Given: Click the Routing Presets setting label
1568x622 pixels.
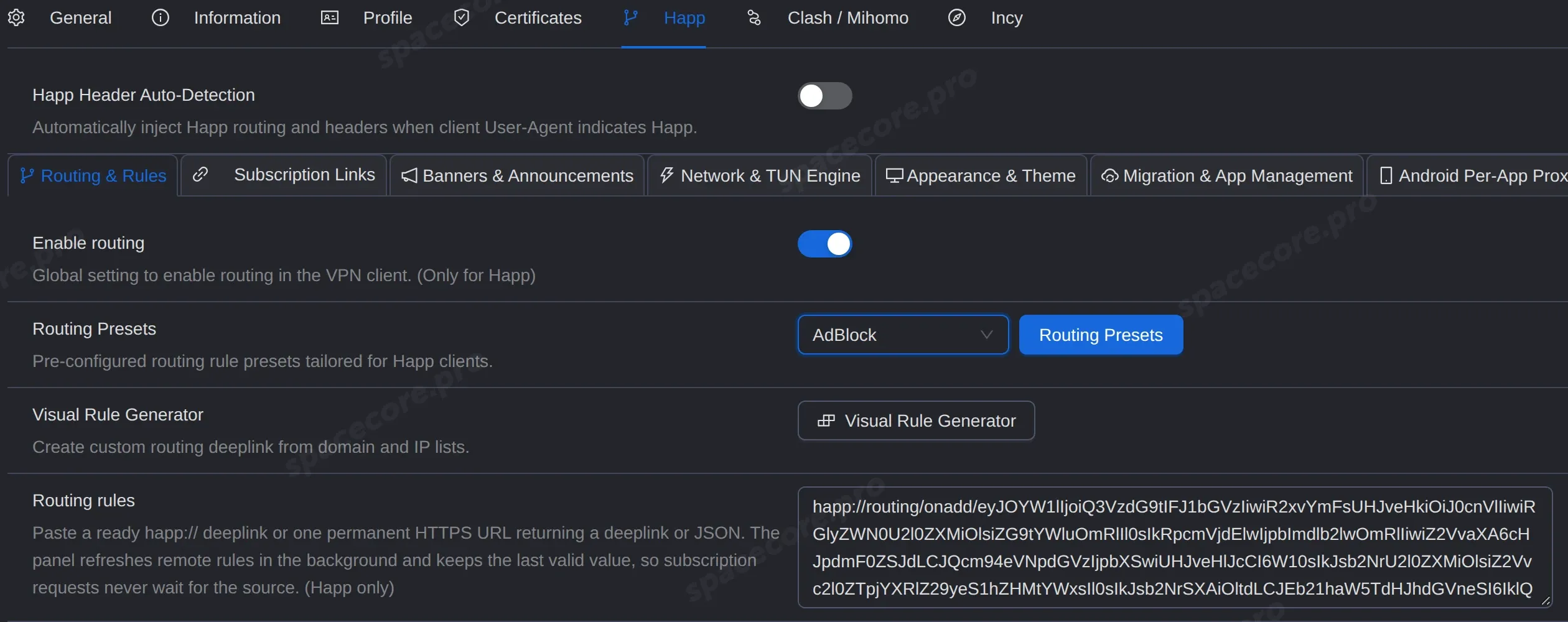Looking at the screenshot, I should (x=94, y=329).
